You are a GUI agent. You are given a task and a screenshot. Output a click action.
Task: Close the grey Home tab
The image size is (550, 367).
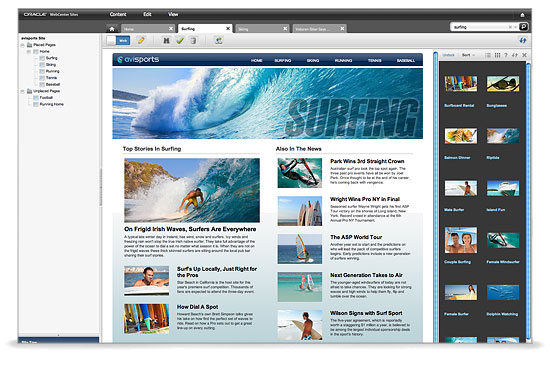(171, 28)
